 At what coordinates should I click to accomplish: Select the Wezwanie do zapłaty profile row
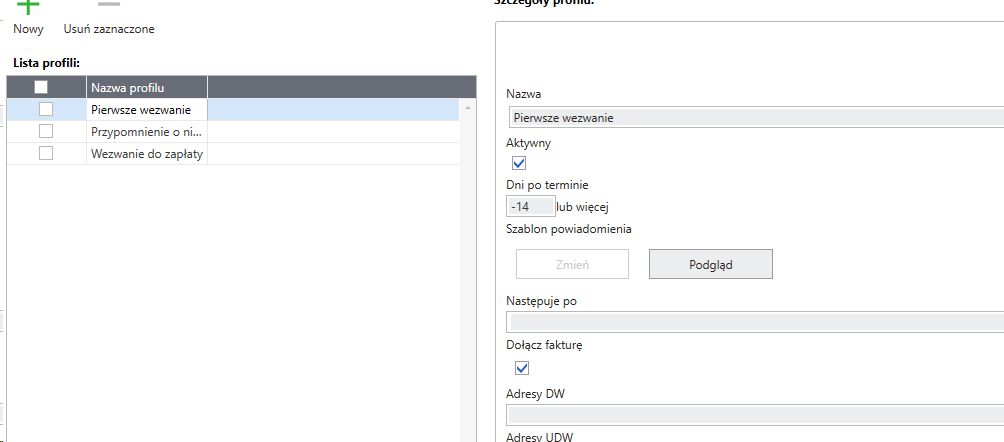(147, 153)
